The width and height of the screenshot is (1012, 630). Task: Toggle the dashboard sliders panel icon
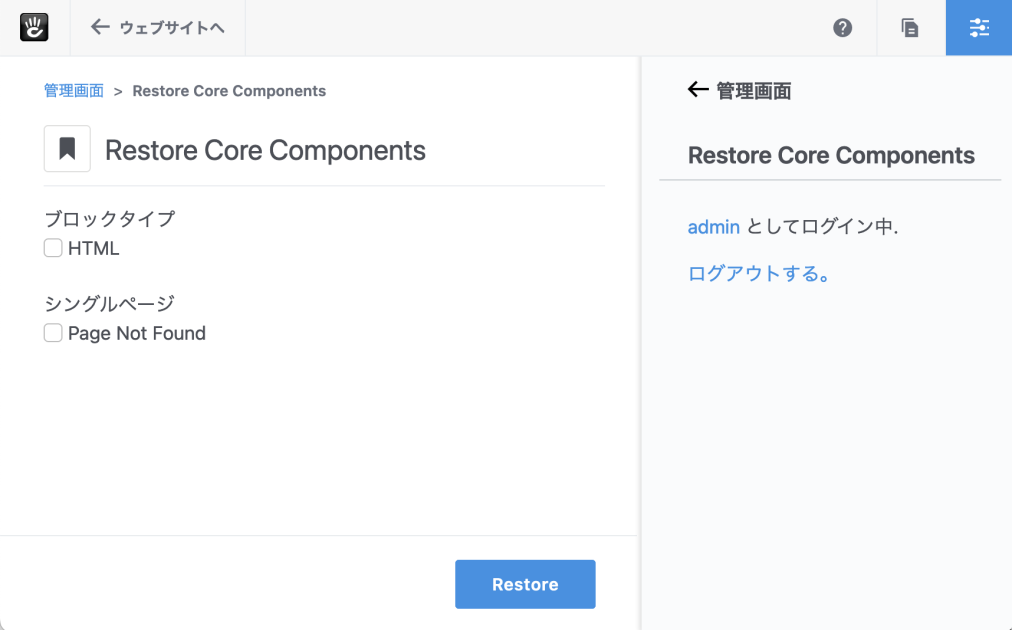(x=979, y=28)
